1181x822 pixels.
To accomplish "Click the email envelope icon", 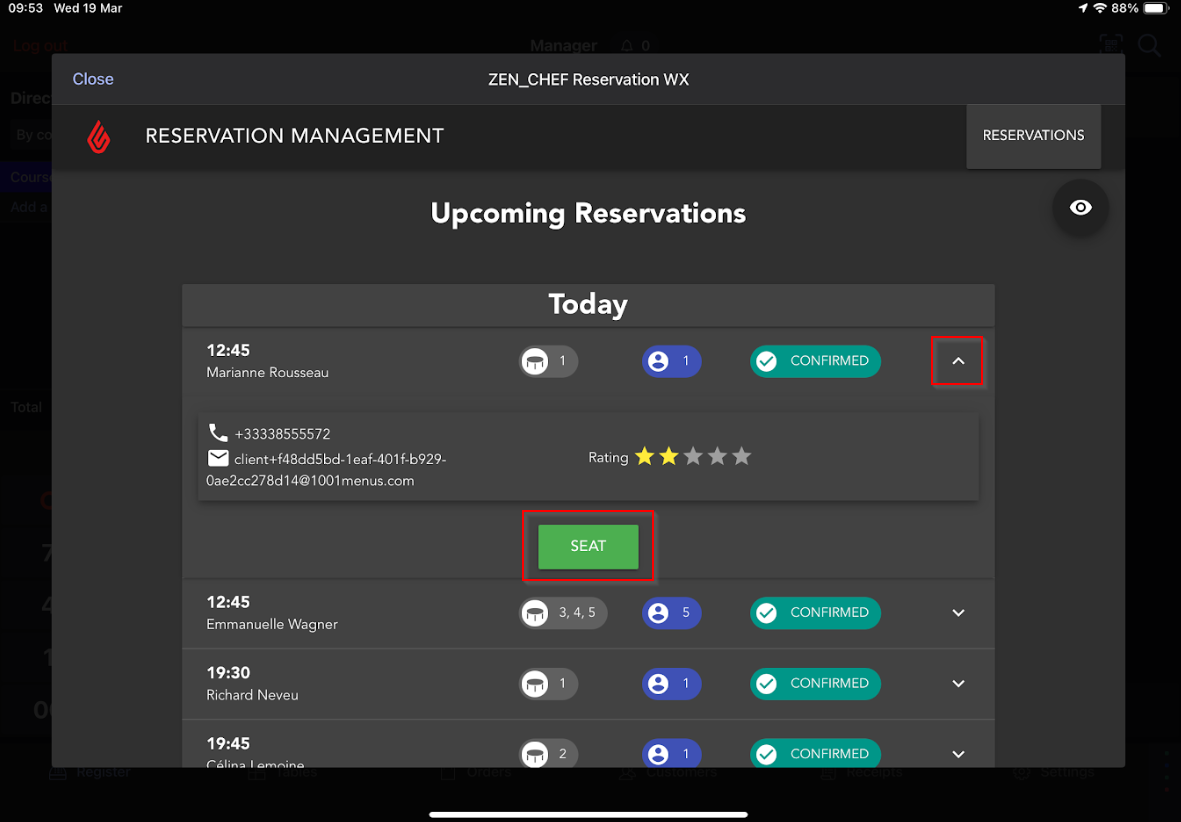I will click(218, 458).
